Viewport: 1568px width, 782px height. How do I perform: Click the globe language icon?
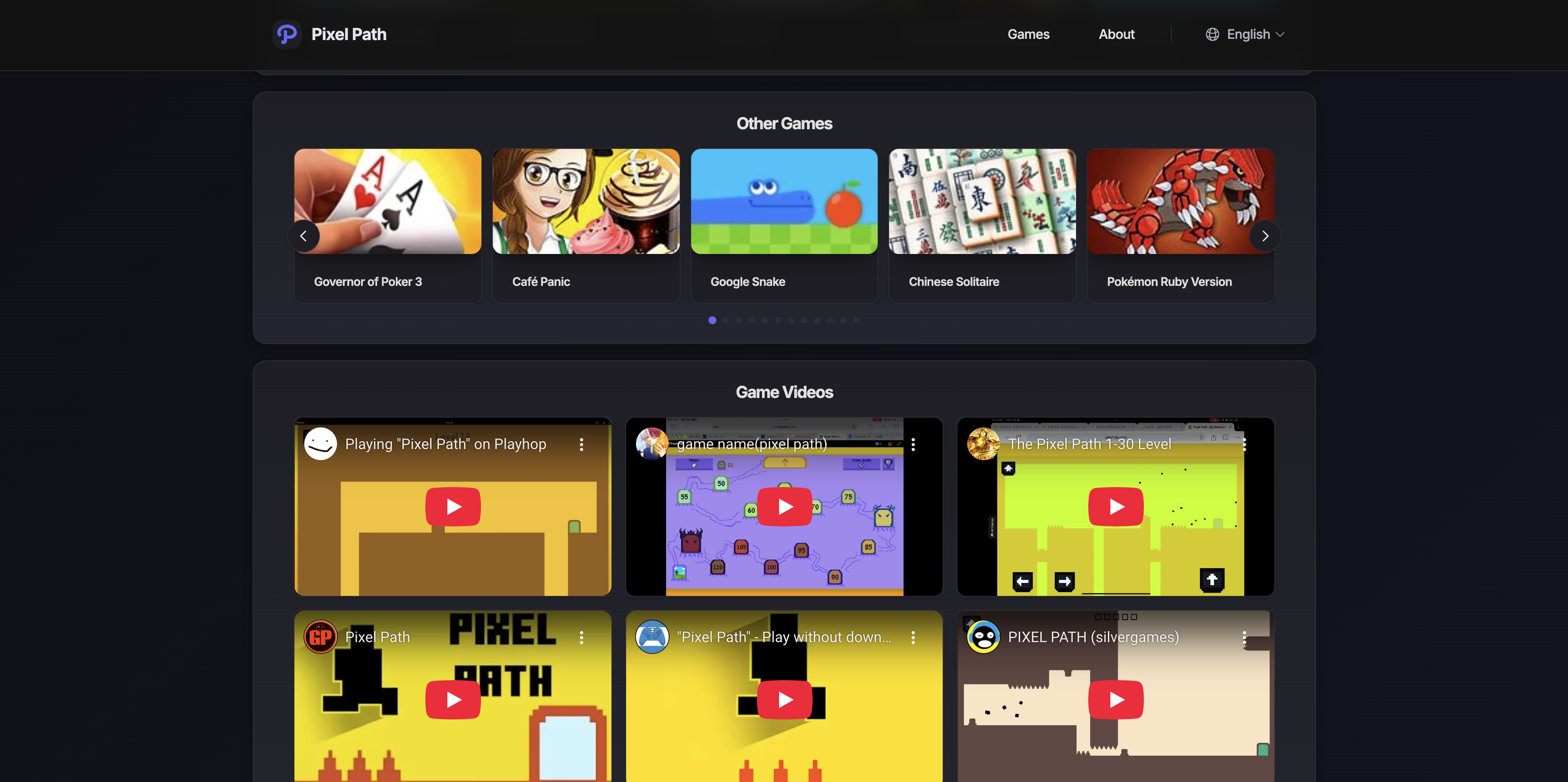(x=1213, y=35)
